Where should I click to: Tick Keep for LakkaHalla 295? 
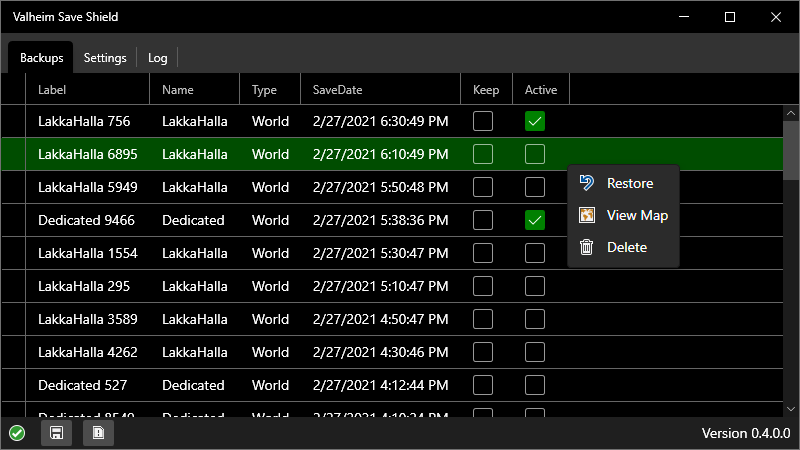483,286
